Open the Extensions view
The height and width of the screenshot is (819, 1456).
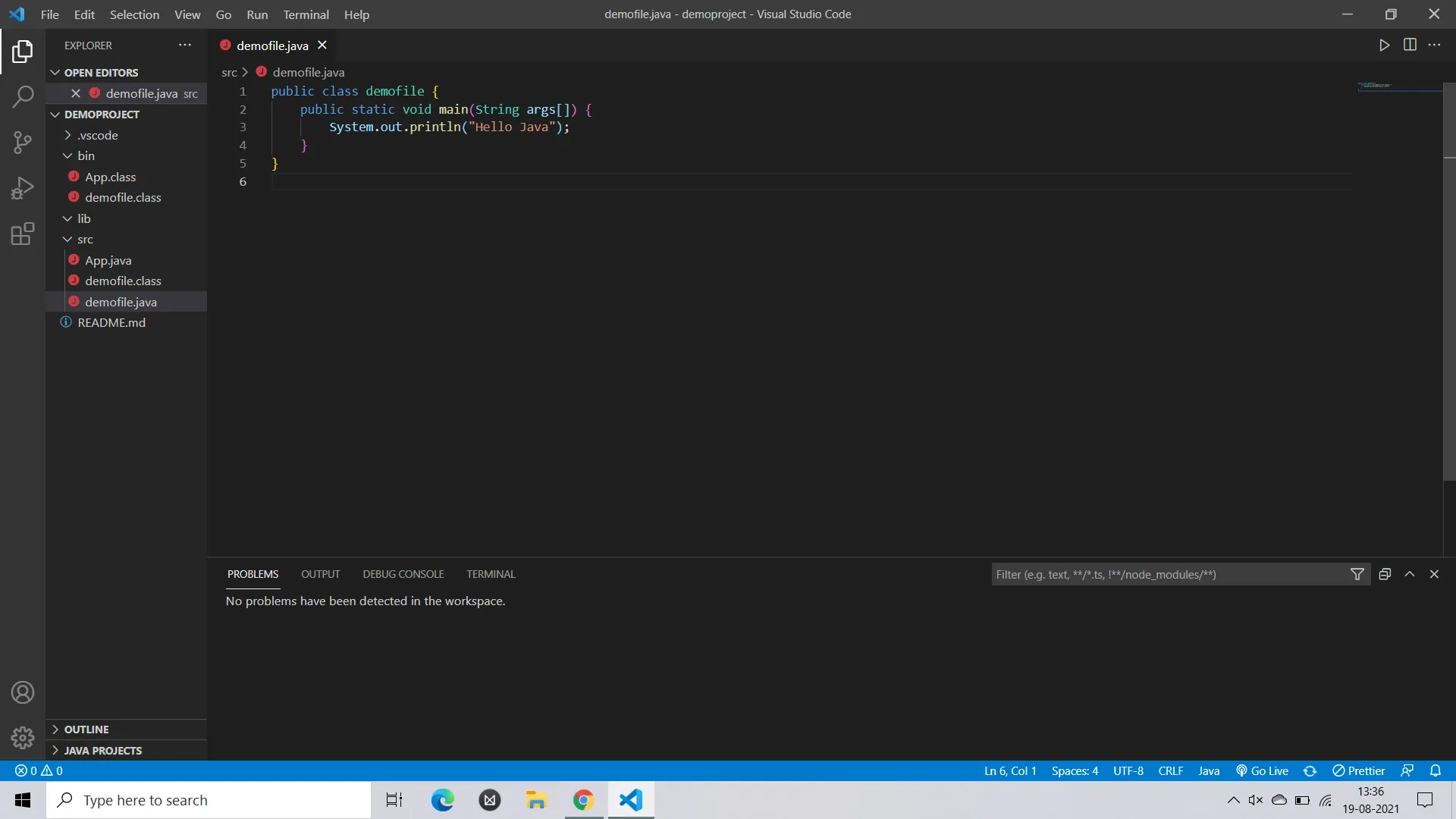(23, 234)
